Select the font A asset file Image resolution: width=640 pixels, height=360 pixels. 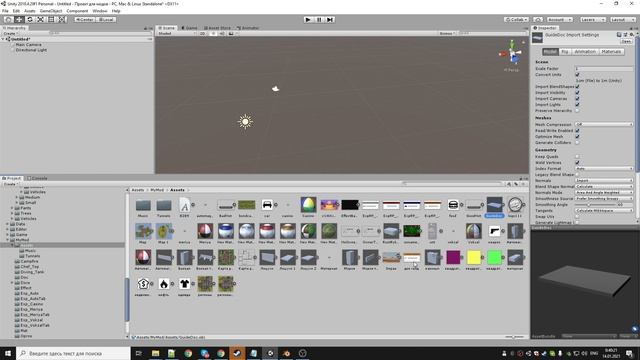click(184, 205)
